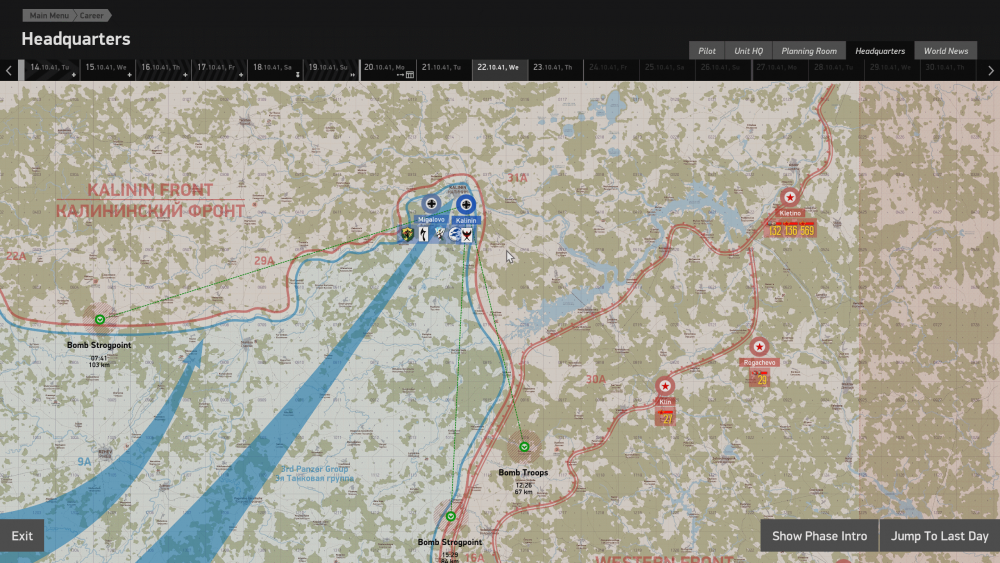The image size is (1000, 563).
Task: Show Phase Intro
Action: click(819, 536)
